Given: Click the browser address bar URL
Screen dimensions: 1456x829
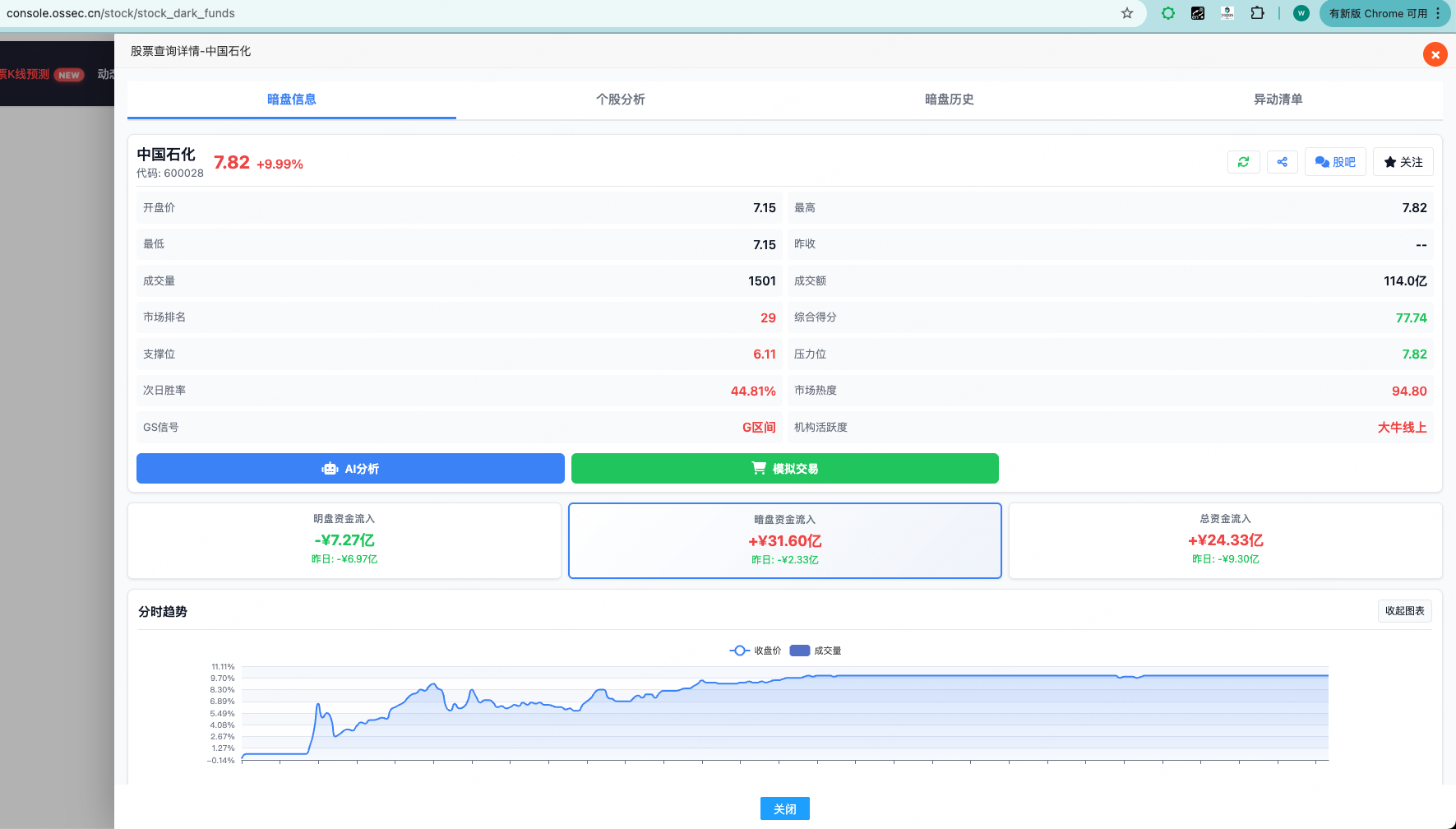Looking at the screenshot, I should point(121,13).
